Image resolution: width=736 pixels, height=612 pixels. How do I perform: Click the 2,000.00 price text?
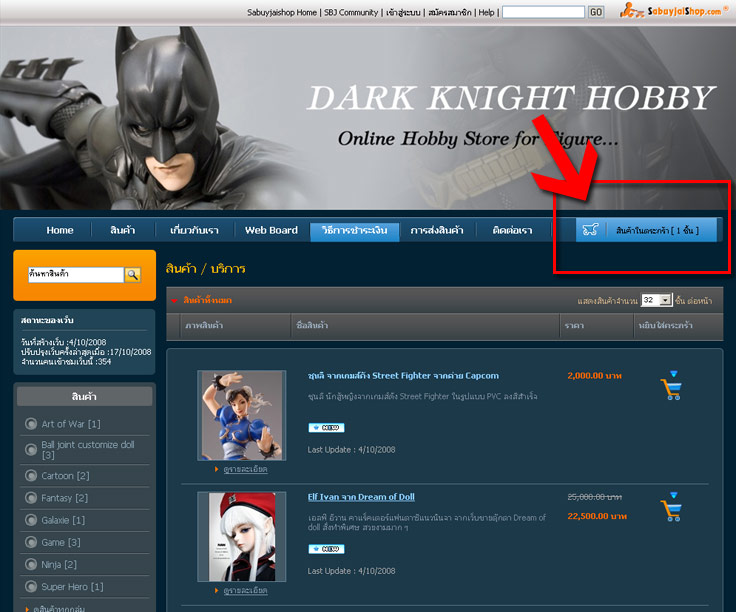pyautogui.click(x=594, y=375)
